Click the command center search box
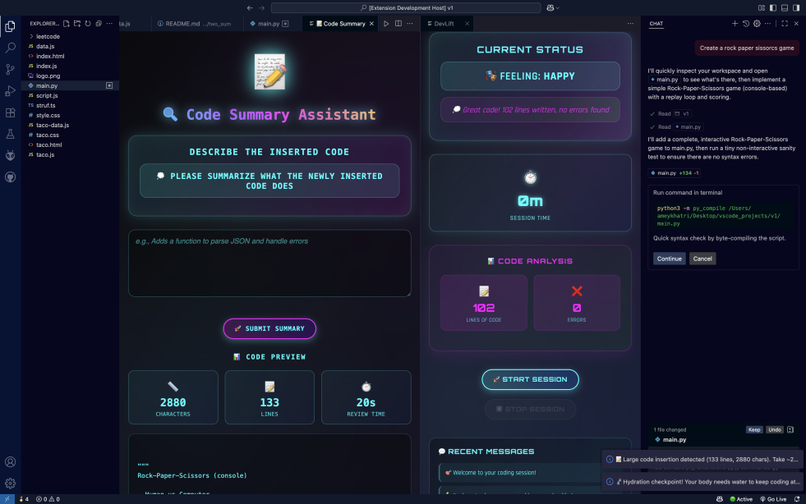The width and height of the screenshot is (806, 504). (406, 8)
